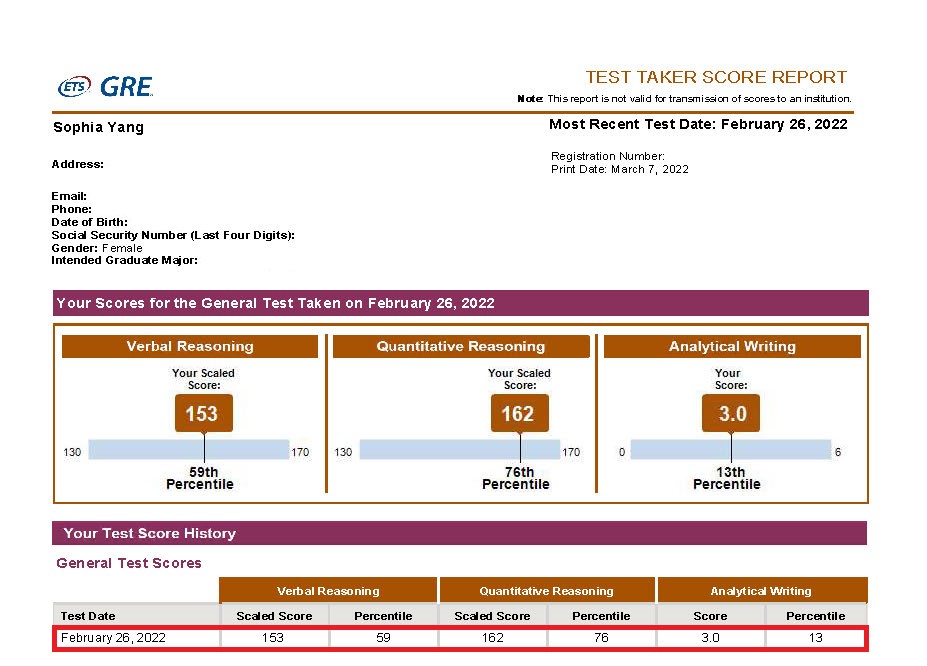Click the 3.0 Analytical Writing score badge

731,413
